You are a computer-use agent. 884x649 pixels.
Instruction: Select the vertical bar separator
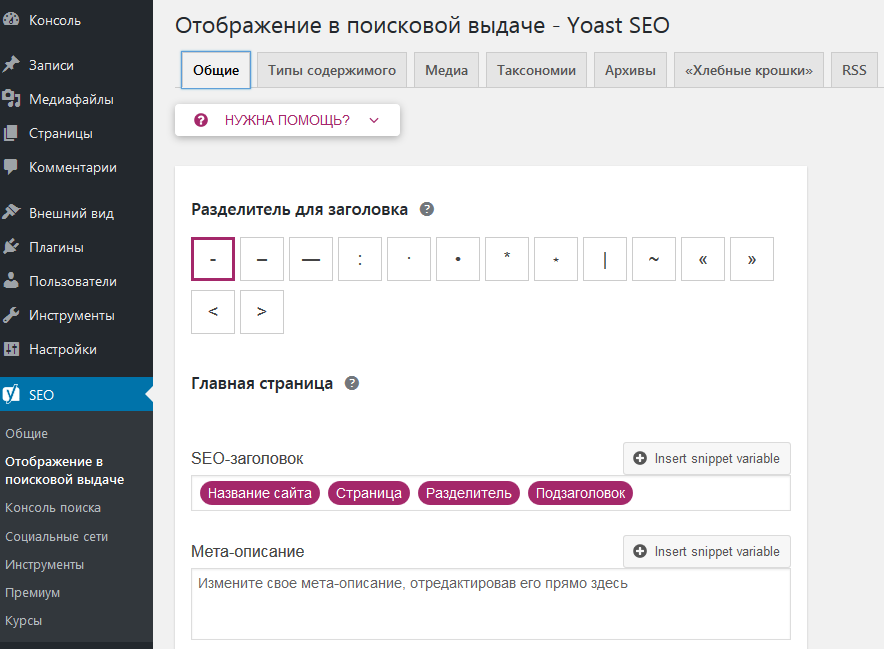(605, 259)
